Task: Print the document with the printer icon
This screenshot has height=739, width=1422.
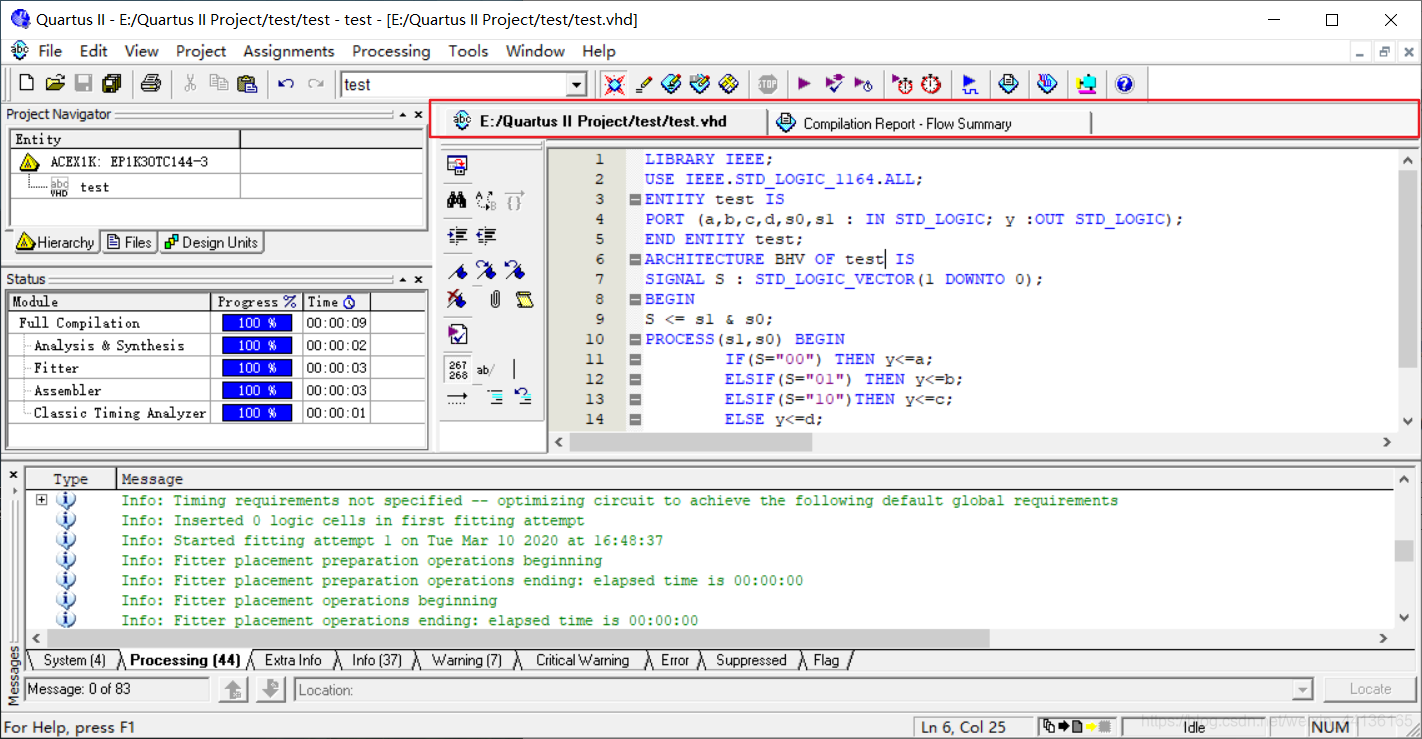Action: (x=150, y=84)
